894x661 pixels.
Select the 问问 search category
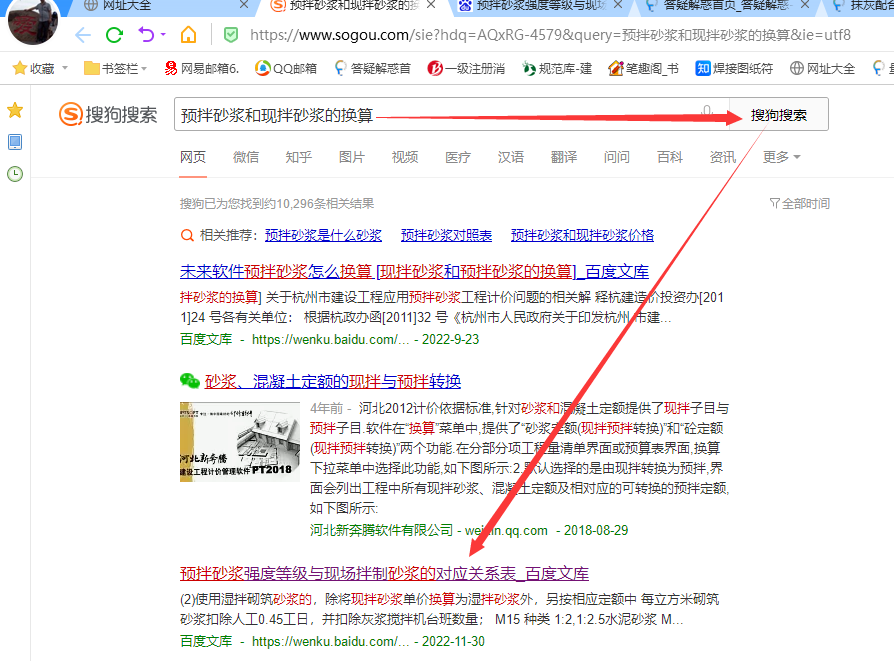pyautogui.click(x=617, y=157)
